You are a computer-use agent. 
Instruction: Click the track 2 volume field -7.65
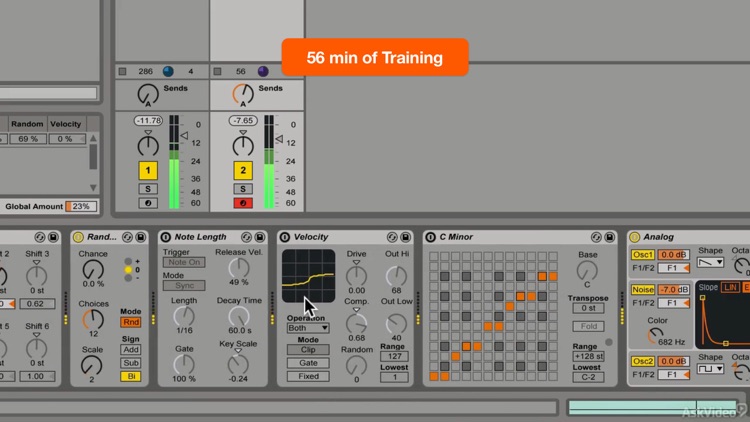coord(243,121)
